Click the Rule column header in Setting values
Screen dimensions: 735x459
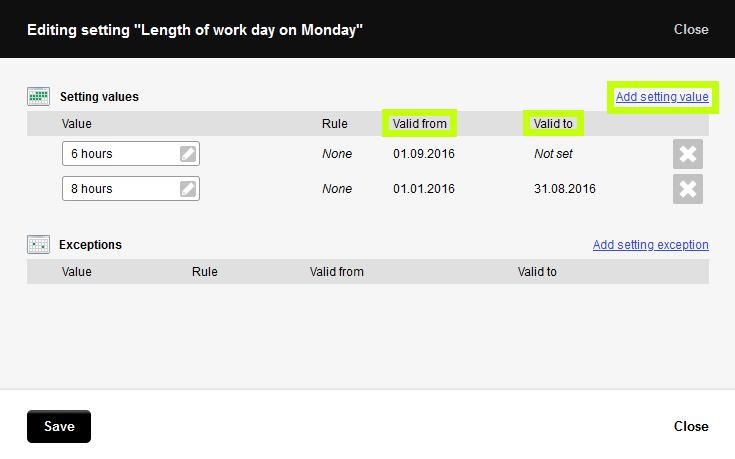334,124
